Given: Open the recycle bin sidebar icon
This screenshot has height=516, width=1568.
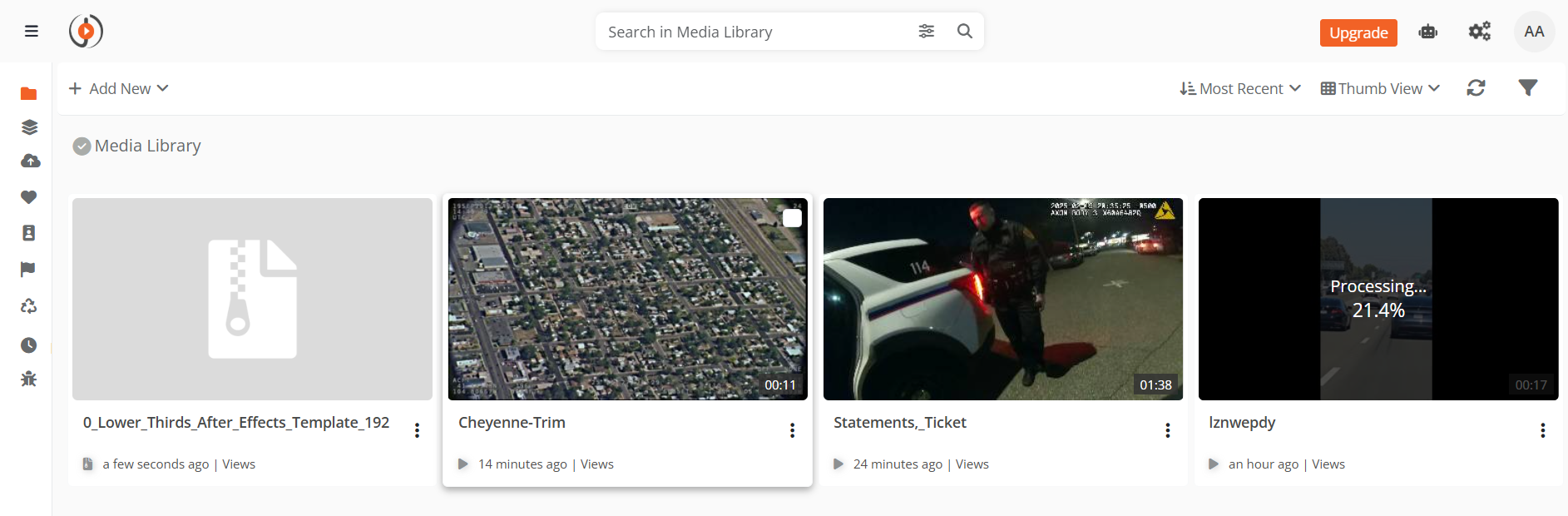Looking at the screenshot, I should (29, 306).
